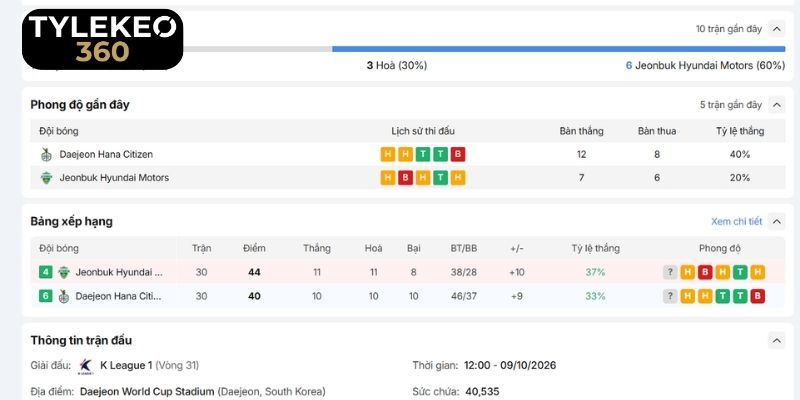
Task: Click the 10 trận gần đây label
Action: 729,29
